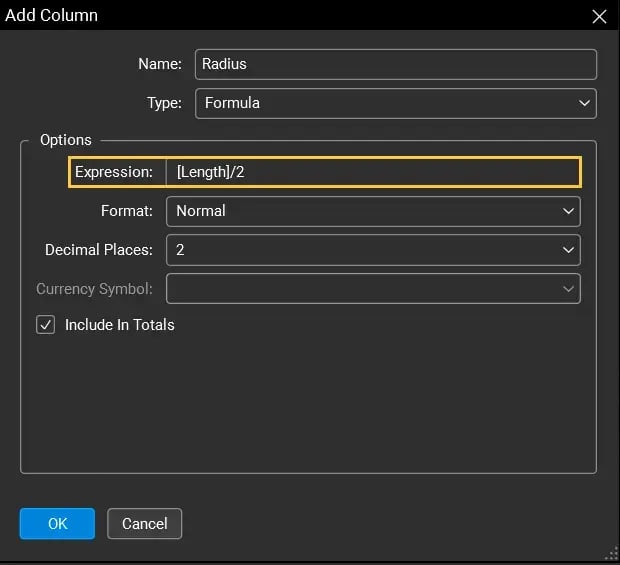Image resolution: width=620 pixels, height=565 pixels.
Task: Click the Options group heading
Action: [x=66, y=140]
